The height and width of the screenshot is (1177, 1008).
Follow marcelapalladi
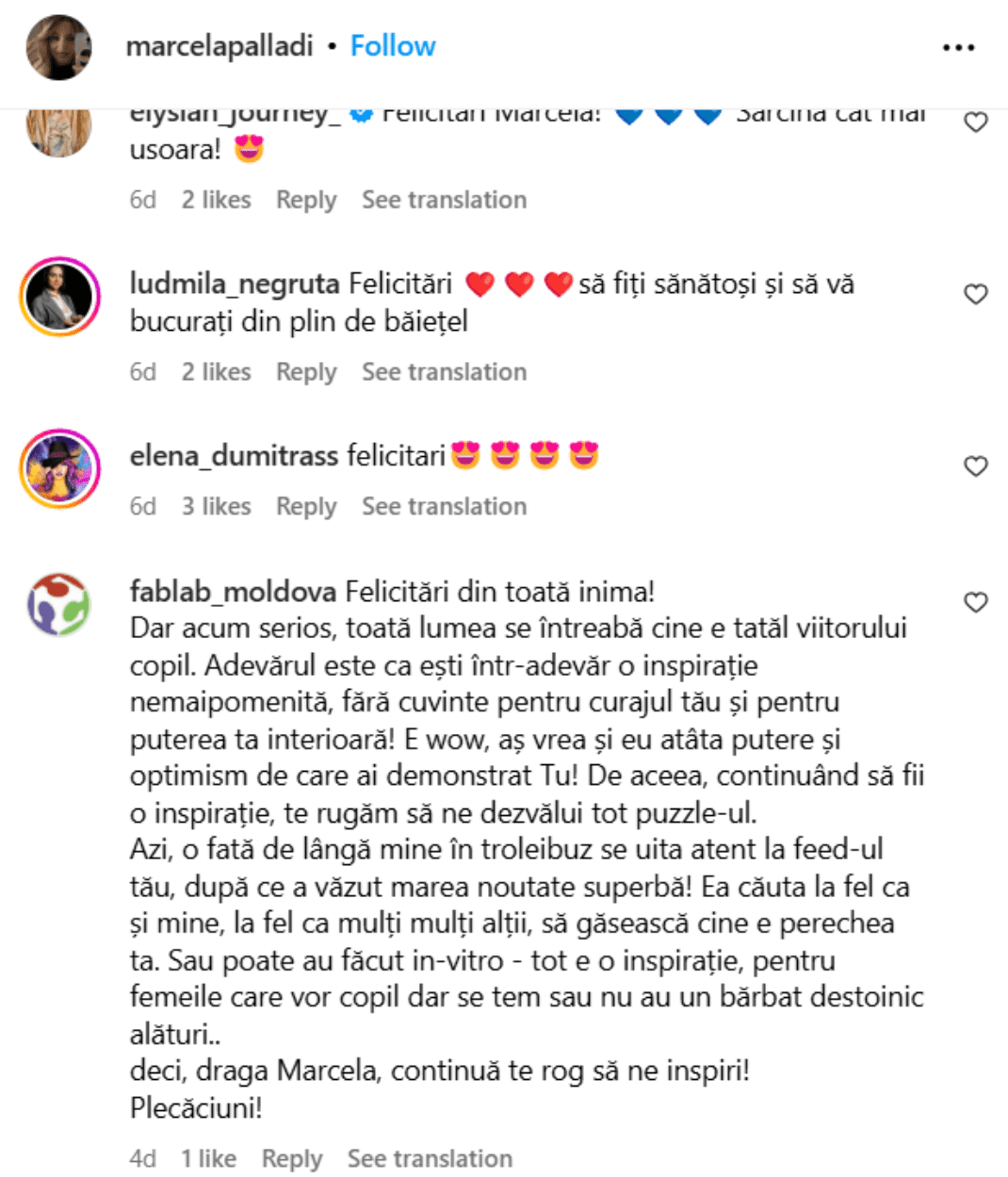point(393,46)
